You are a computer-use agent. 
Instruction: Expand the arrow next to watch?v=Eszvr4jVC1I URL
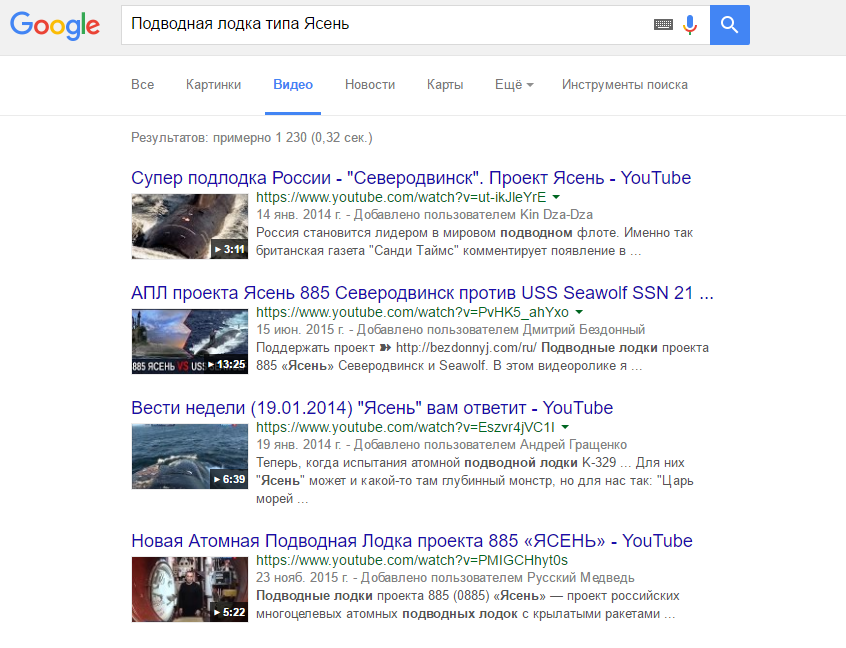[x=565, y=427]
